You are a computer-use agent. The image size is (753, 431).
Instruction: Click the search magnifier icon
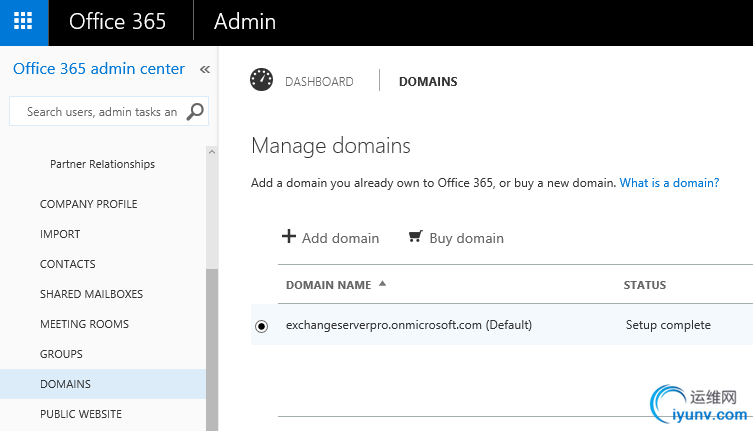[x=195, y=111]
